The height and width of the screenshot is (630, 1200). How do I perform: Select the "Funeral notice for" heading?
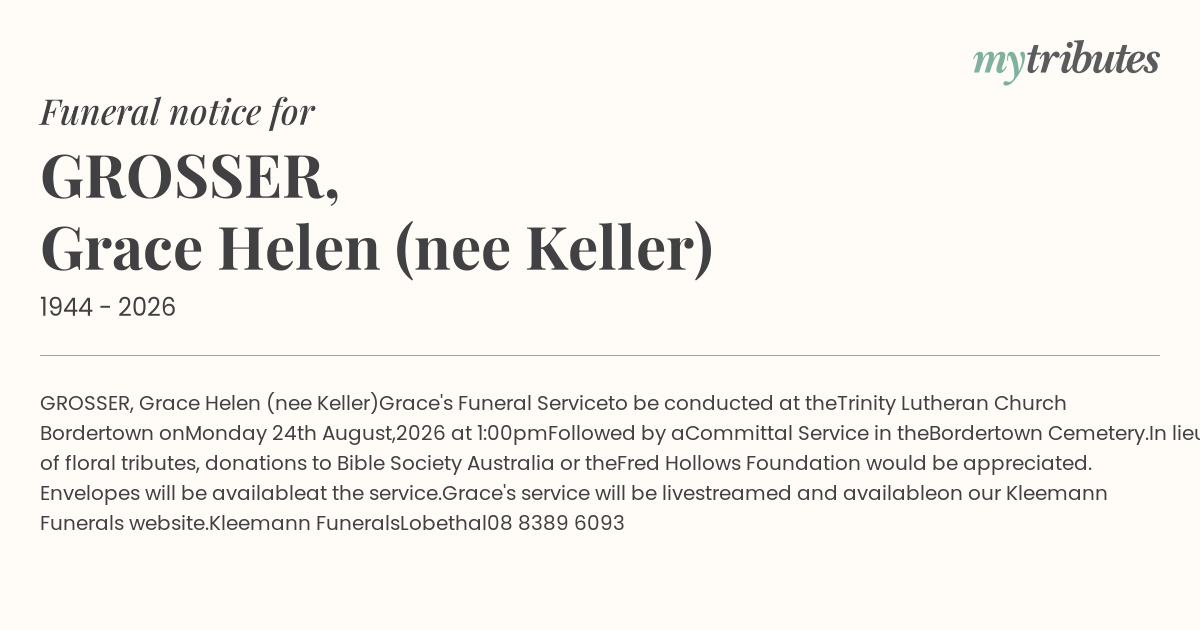tap(177, 112)
